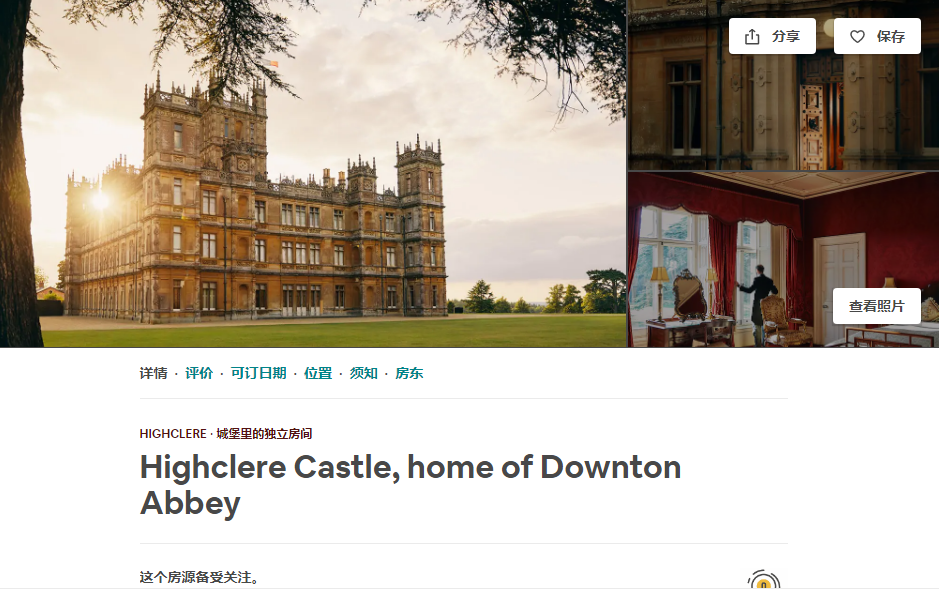The image size is (939, 600).
Task: Click the badge icon beside the listing highlight
Action: 764,580
